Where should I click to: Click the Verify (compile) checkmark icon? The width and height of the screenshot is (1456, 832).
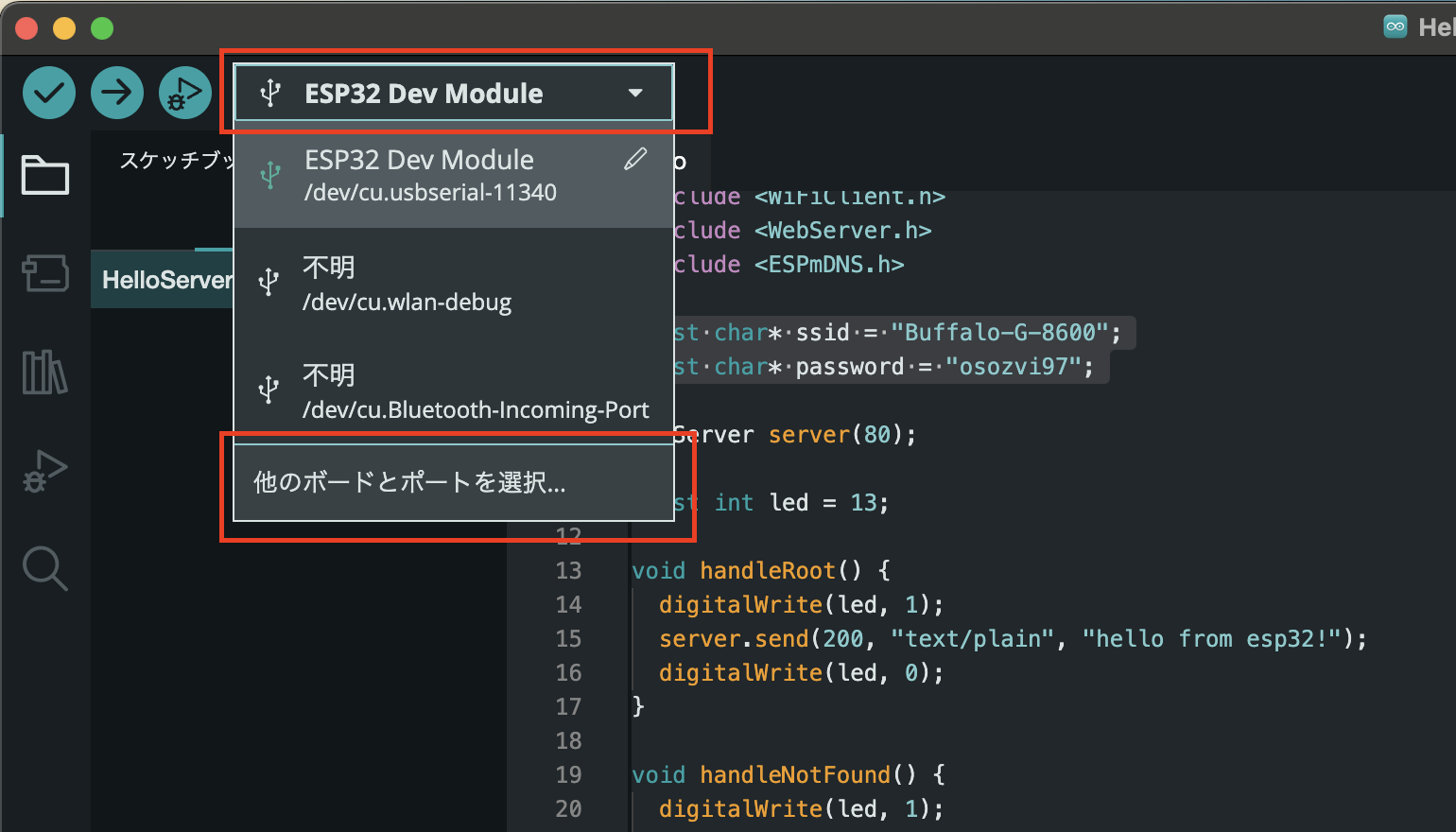click(48, 92)
